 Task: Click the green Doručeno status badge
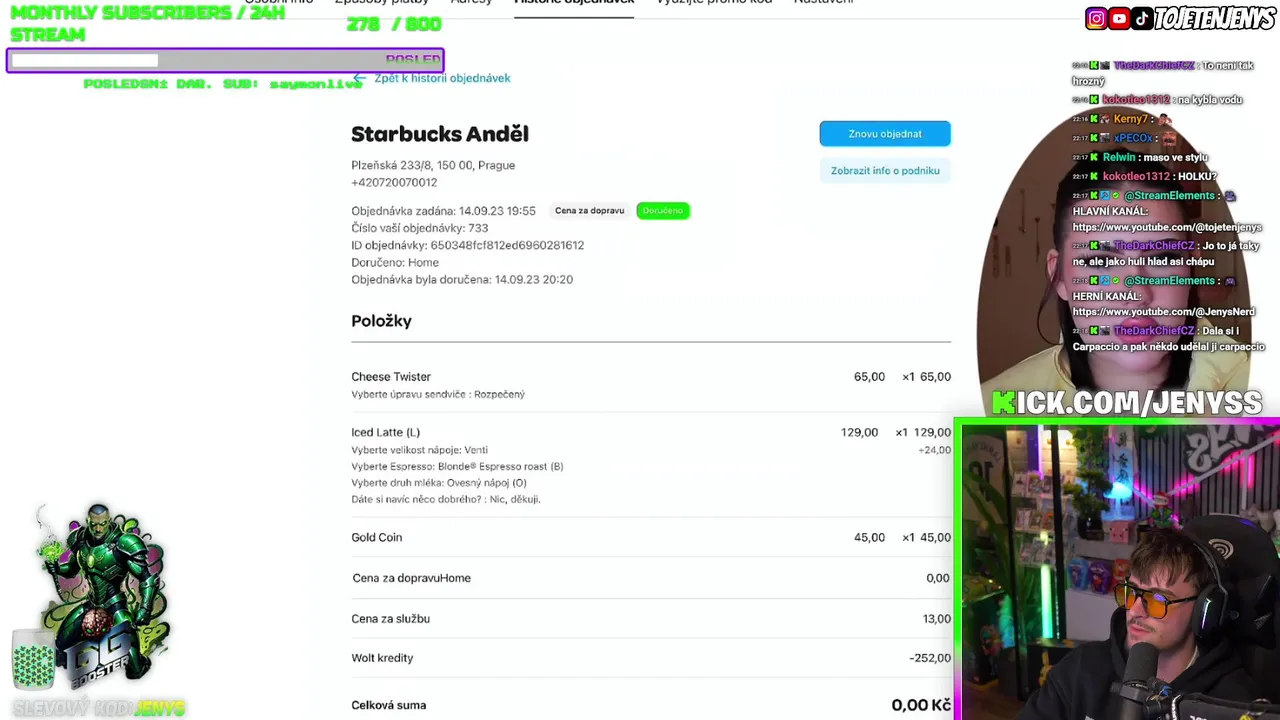(663, 210)
